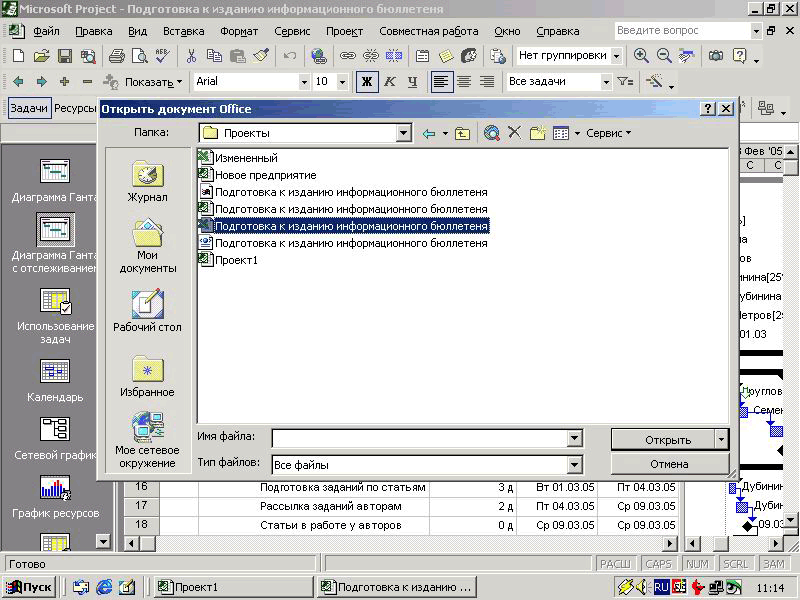Hide subtasks minus icon
This screenshot has height=600, width=800.
click(x=87, y=82)
